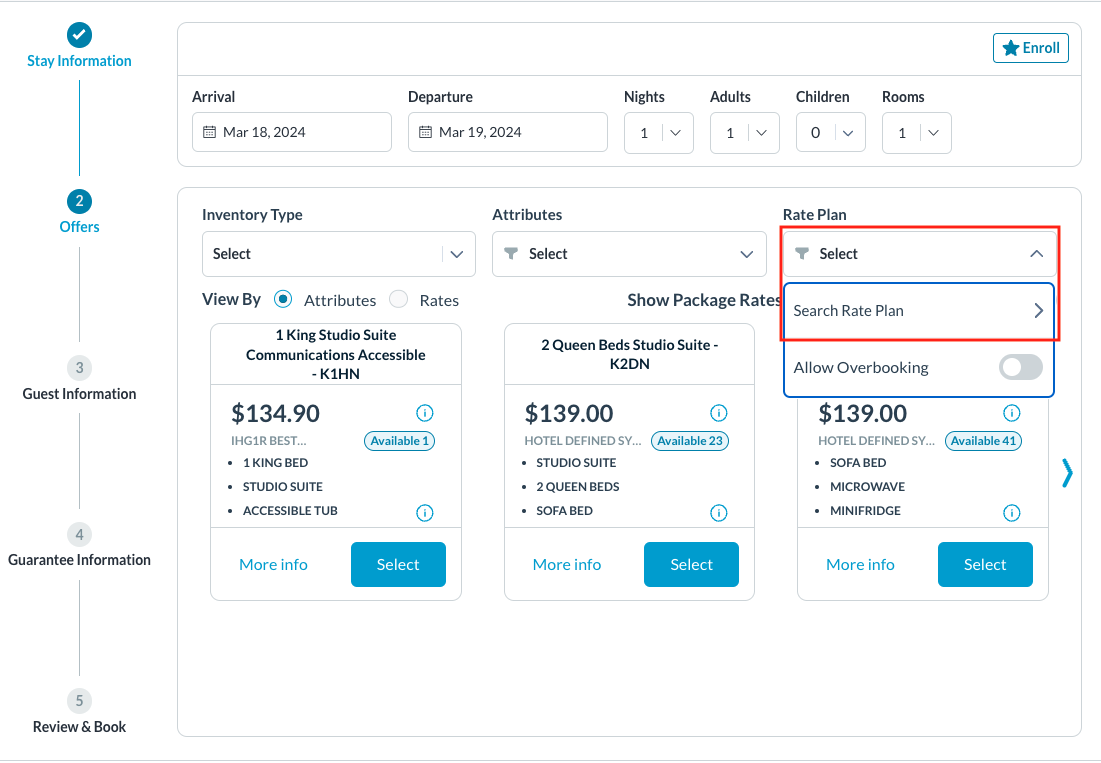The width and height of the screenshot is (1101, 763).
Task: Click the Enroll button with star
Action: (x=1030, y=48)
